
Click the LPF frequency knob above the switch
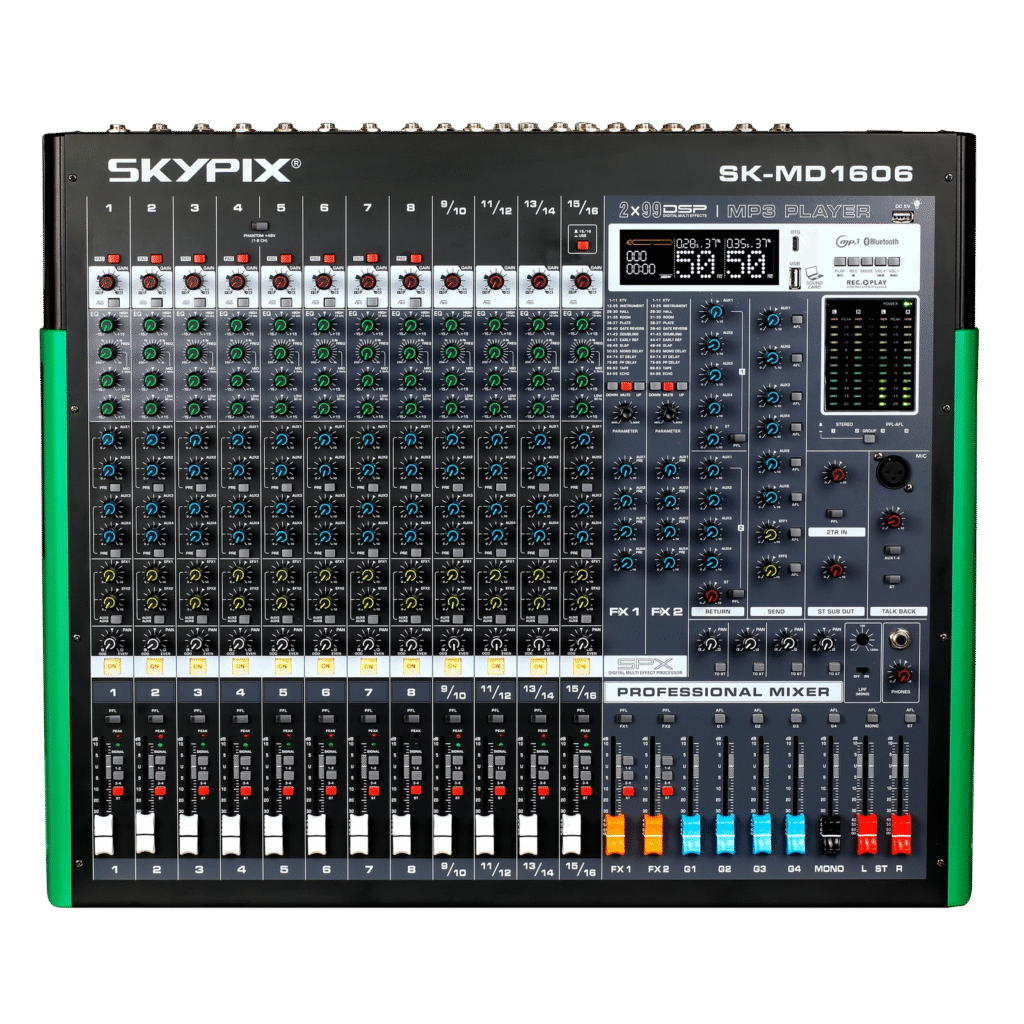click(862, 640)
